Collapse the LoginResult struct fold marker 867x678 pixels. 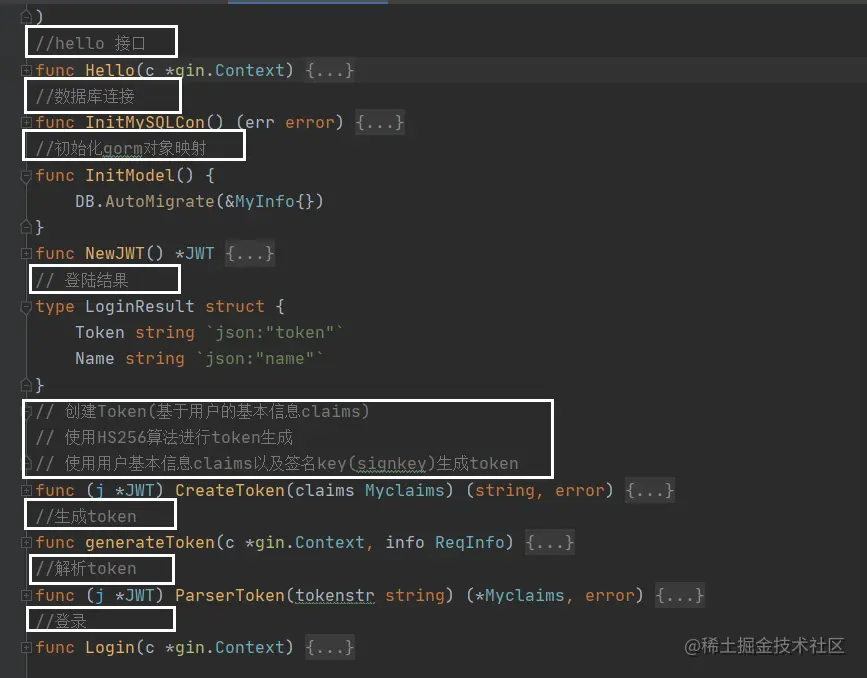click(26, 307)
